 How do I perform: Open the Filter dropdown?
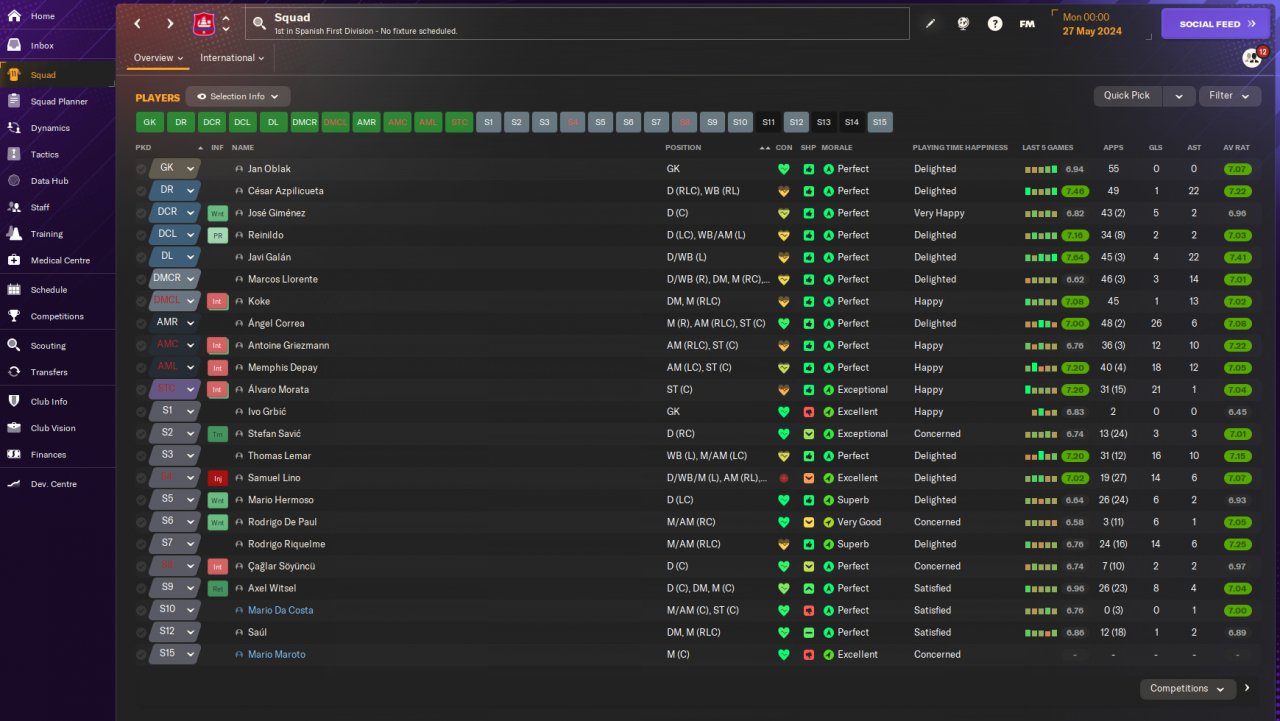1228,96
